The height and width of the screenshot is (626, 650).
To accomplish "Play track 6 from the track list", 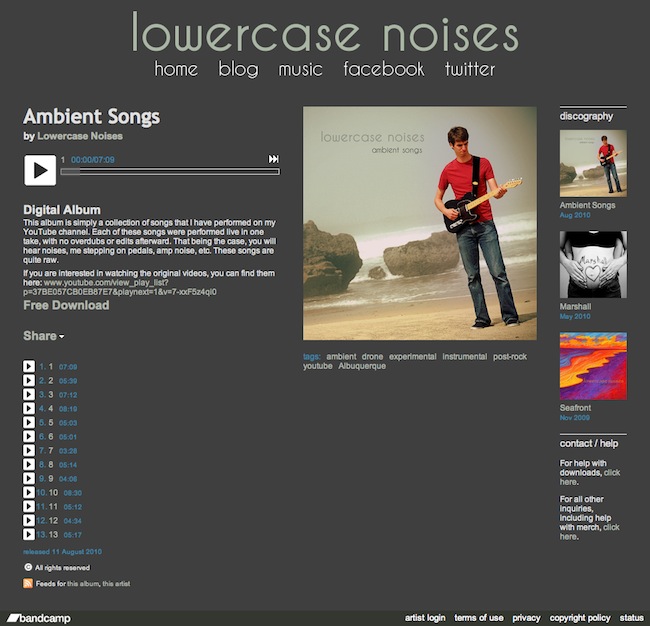I will coord(29,437).
